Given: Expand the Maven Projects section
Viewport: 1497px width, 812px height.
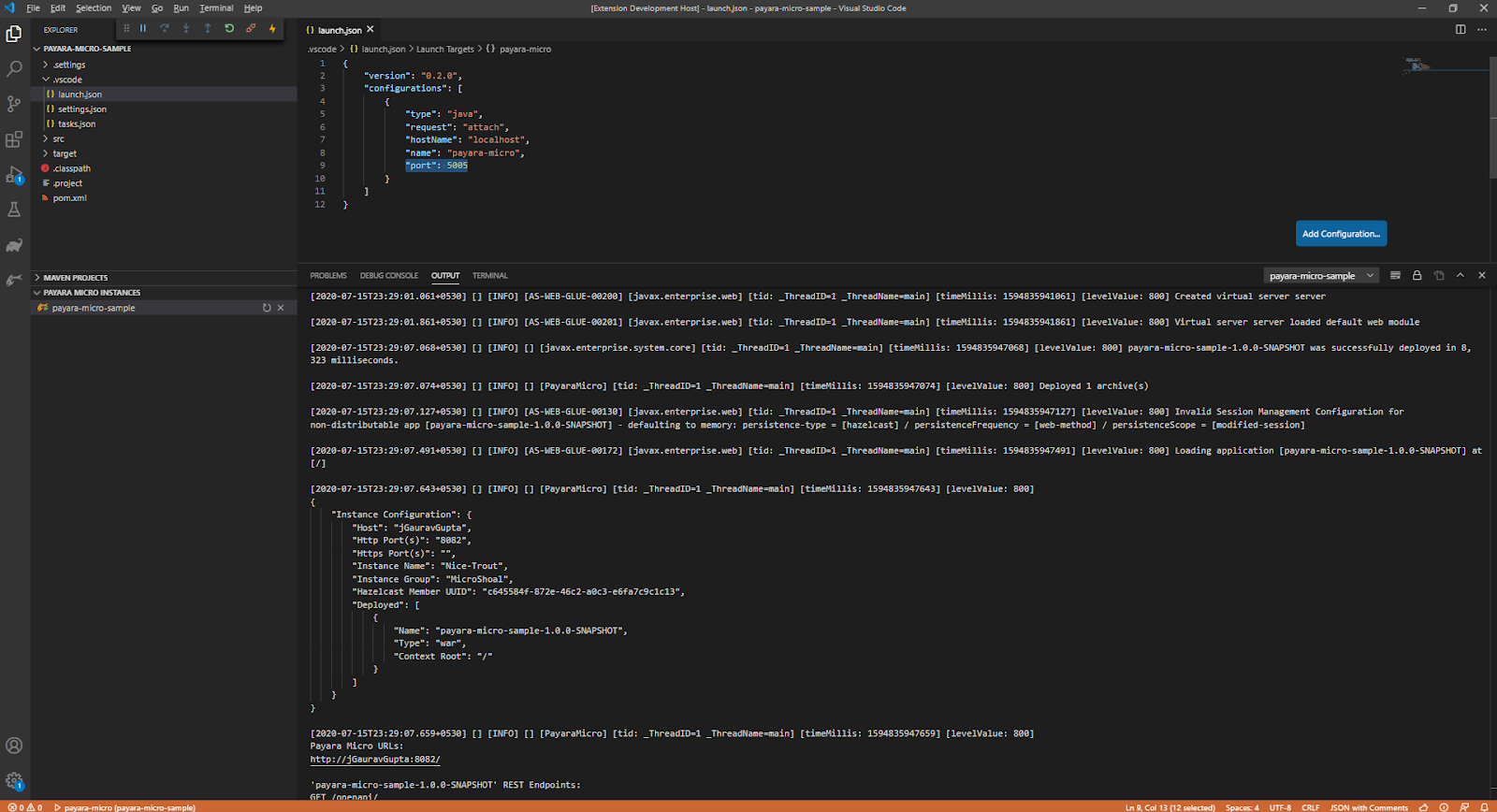Looking at the screenshot, I should tap(75, 278).
